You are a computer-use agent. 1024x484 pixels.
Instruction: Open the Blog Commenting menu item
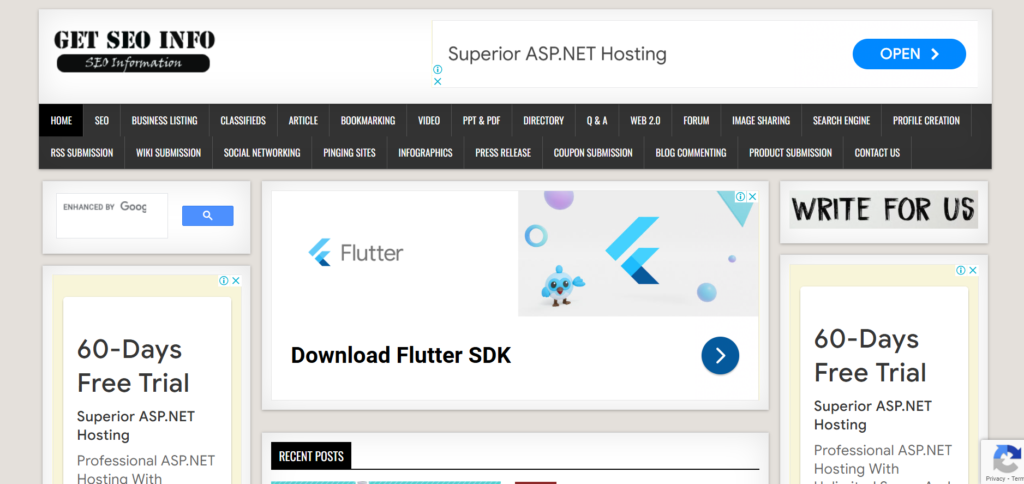691,153
